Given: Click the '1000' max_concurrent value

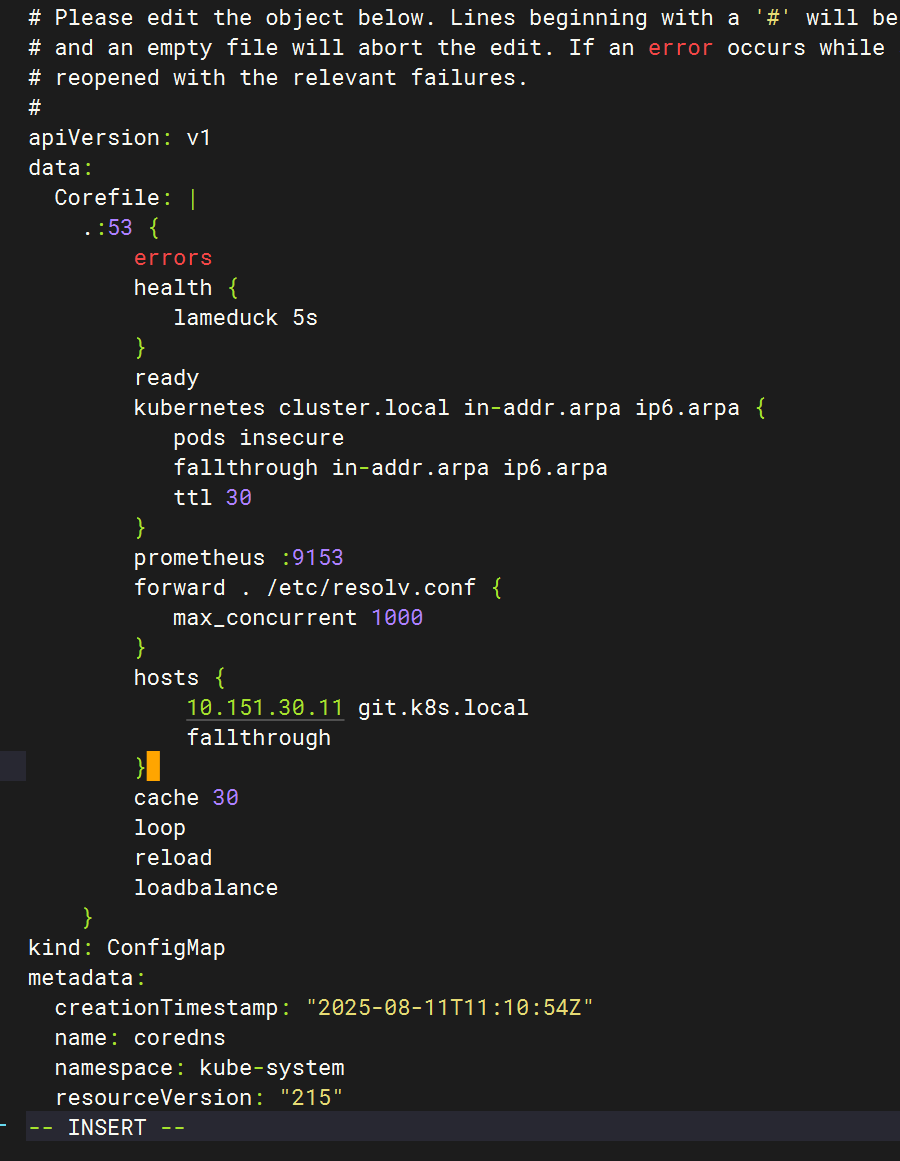Looking at the screenshot, I should [397, 618].
